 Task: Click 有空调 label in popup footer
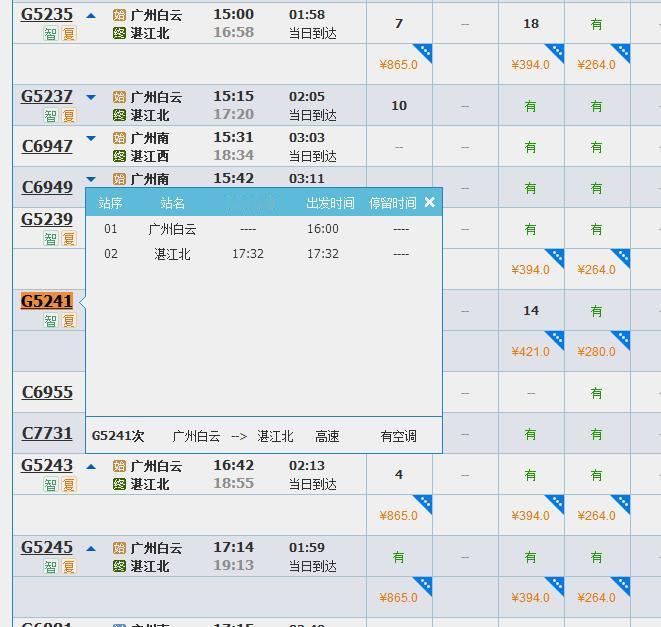pos(398,436)
